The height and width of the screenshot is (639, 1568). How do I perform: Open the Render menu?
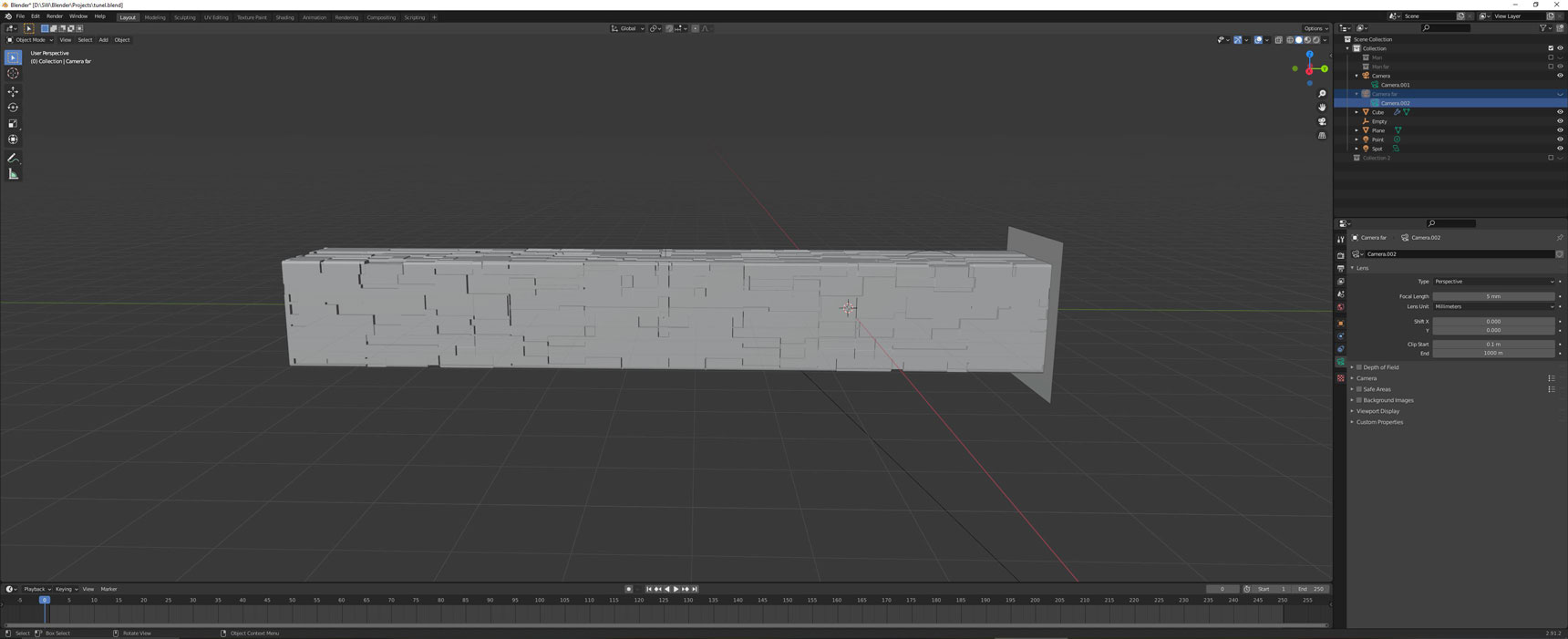point(55,16)
